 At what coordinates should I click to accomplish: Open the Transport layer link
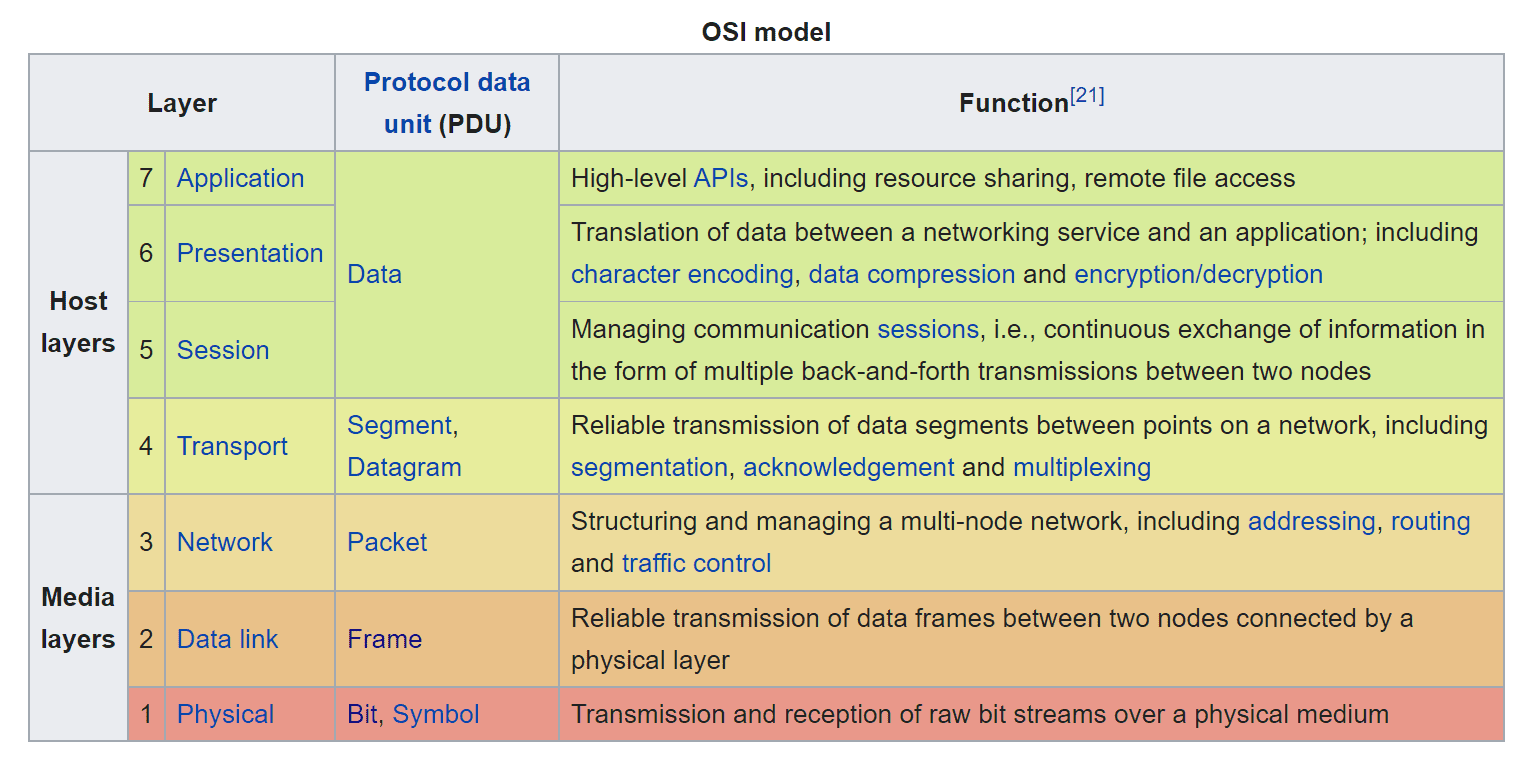[x=232, y=446]
